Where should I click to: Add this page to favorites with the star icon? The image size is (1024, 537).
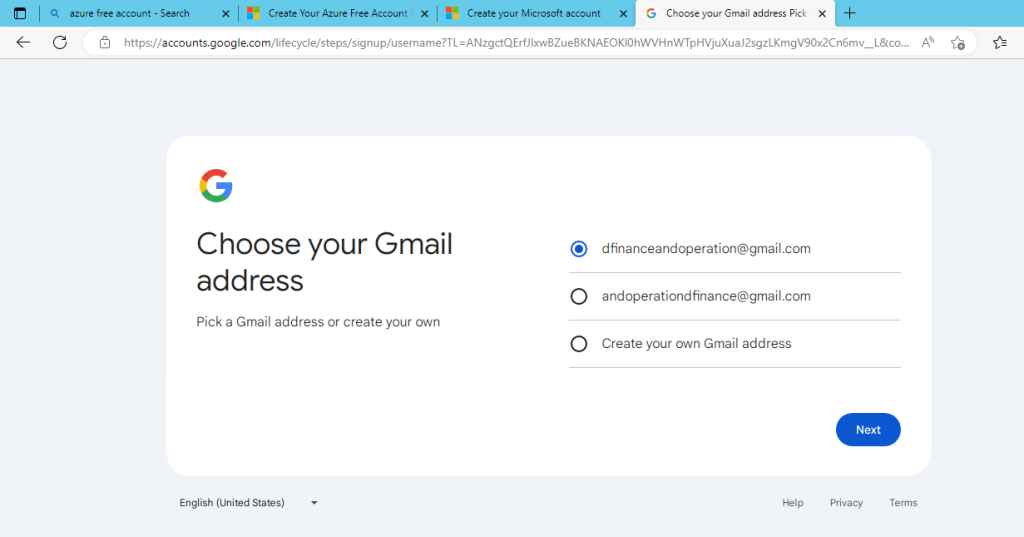click(x=957, y=43)
